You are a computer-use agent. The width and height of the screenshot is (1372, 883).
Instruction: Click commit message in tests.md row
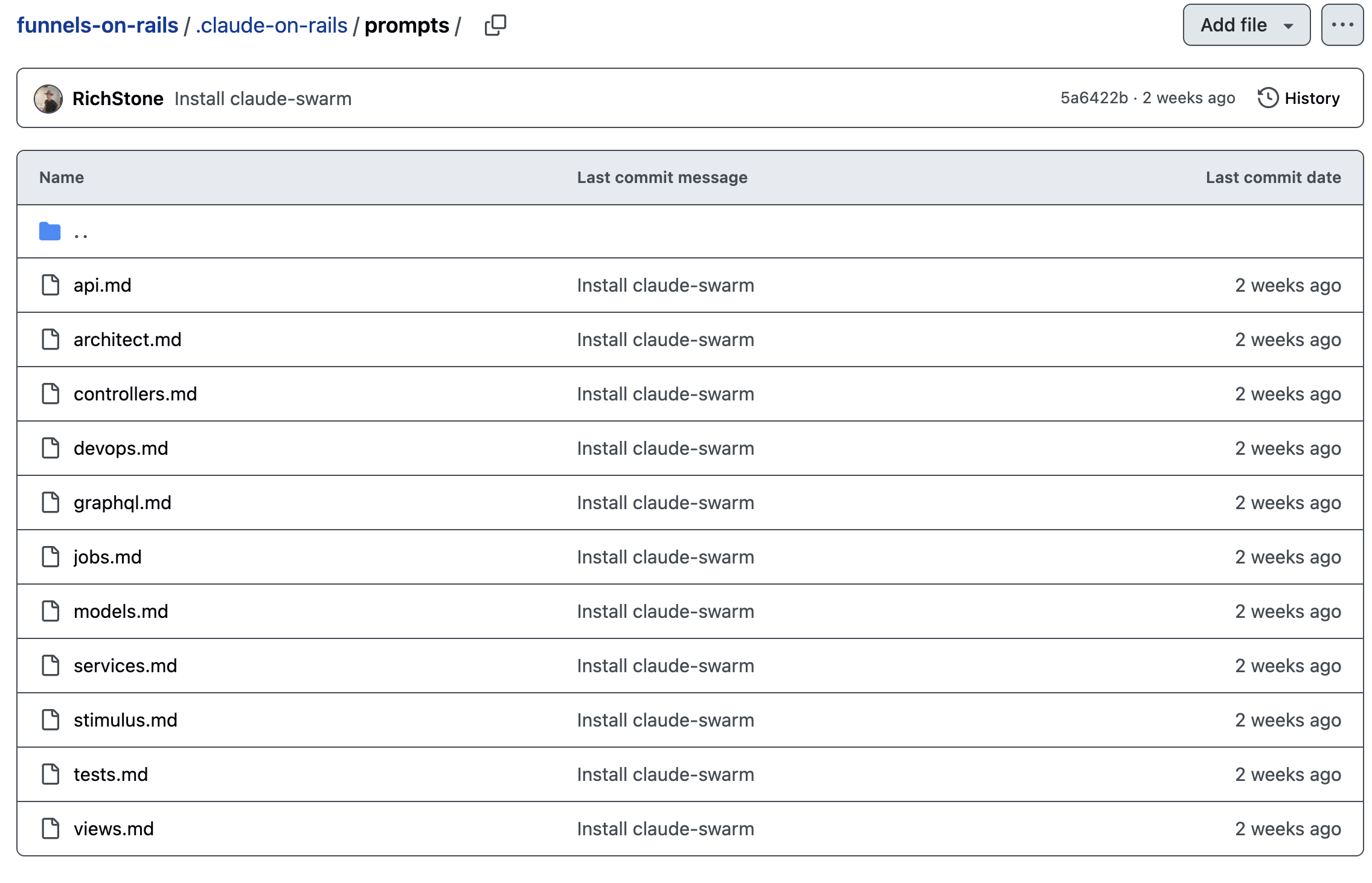point(665,774)
